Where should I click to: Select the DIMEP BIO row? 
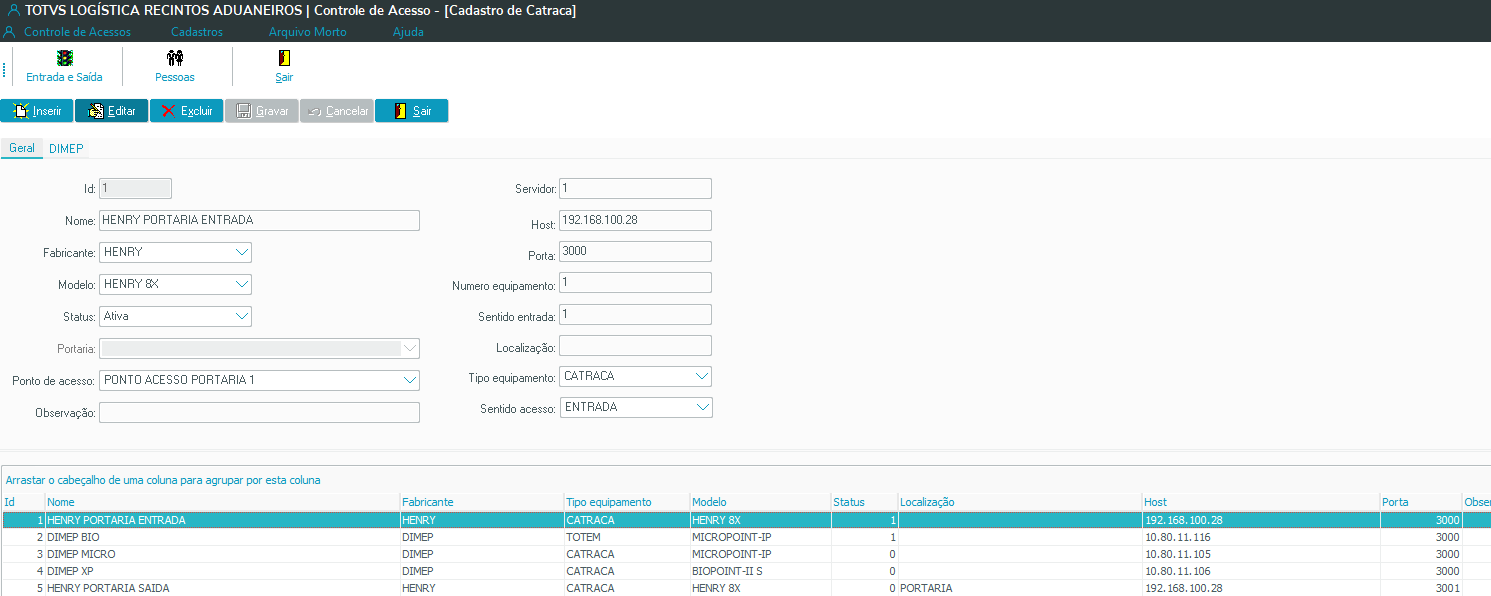(x=745, y=537)
